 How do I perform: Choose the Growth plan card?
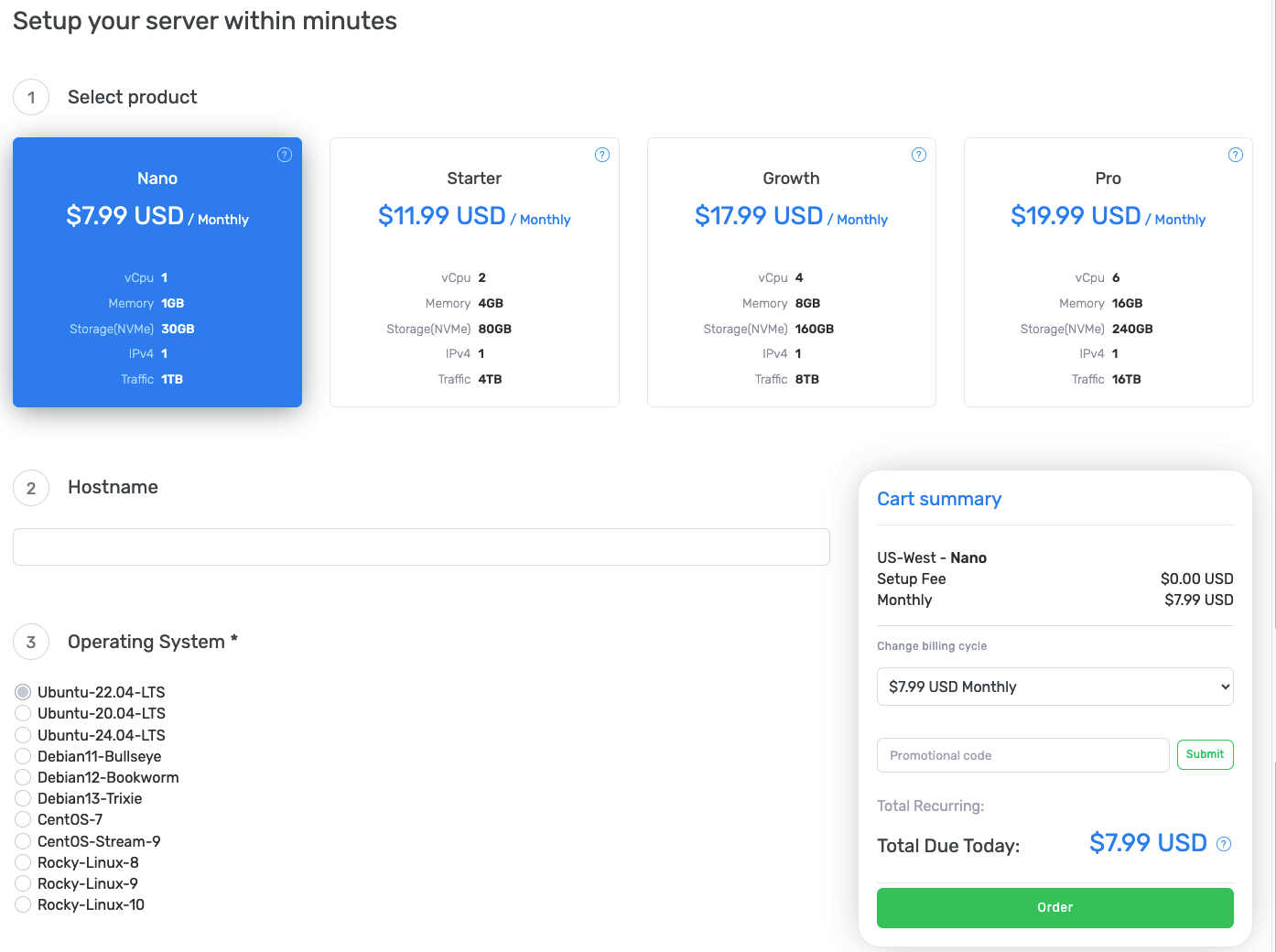[x=791, y=272]
